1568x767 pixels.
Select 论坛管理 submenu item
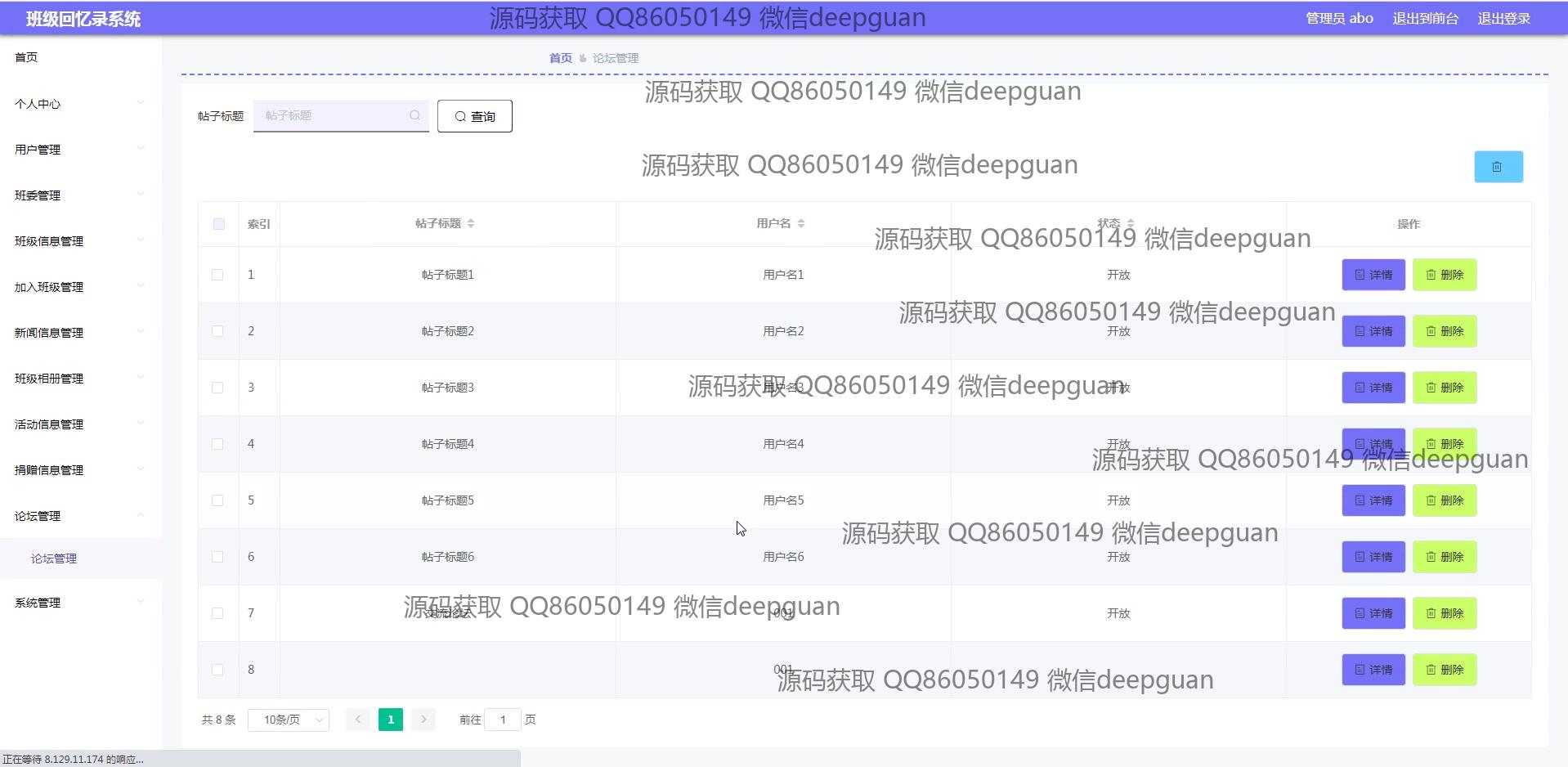coord(54,558)
